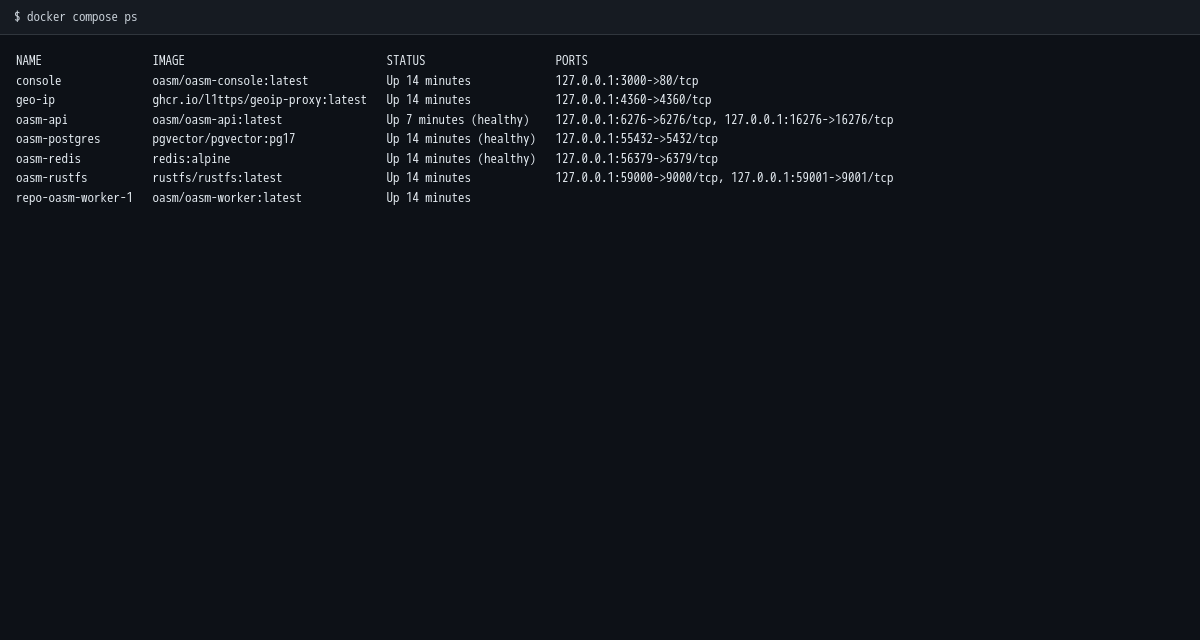Click the 'oasm-rustfs' container name
Screen dimensions: 1200x640
click(x=52, y=178)
